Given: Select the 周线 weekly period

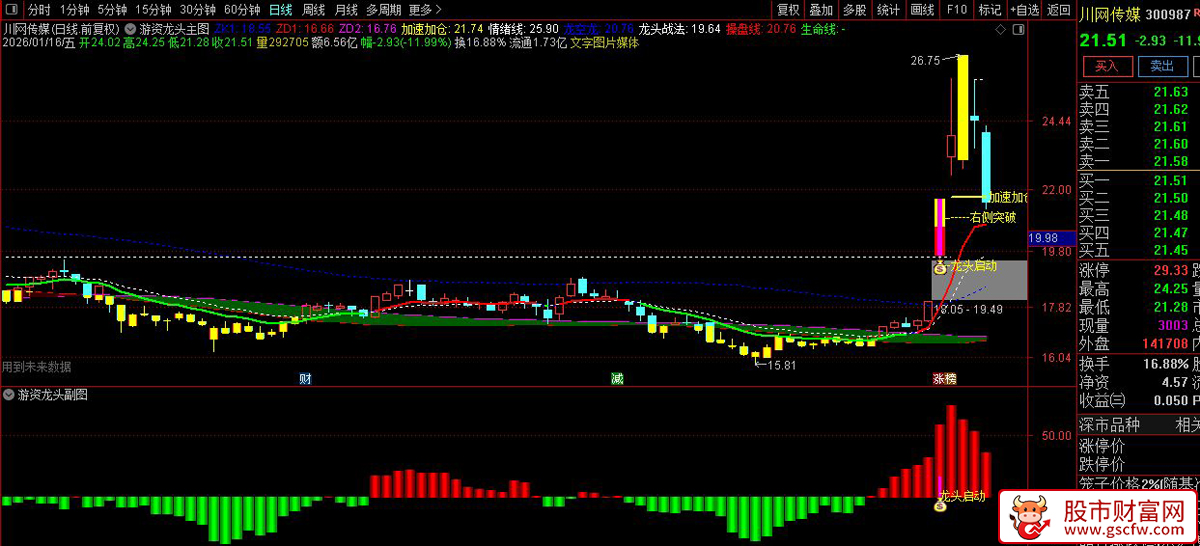Looking at the screenshot, I should coord(313,10).
